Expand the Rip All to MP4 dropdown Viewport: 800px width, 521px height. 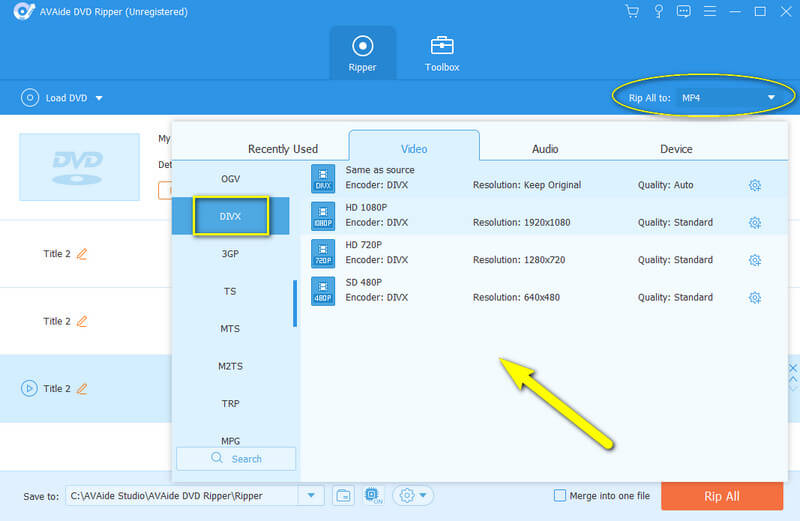(771, 98)
